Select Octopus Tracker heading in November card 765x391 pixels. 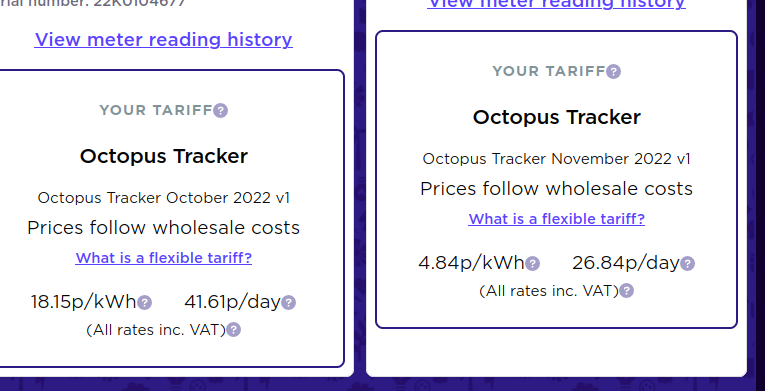pos(556,117)
